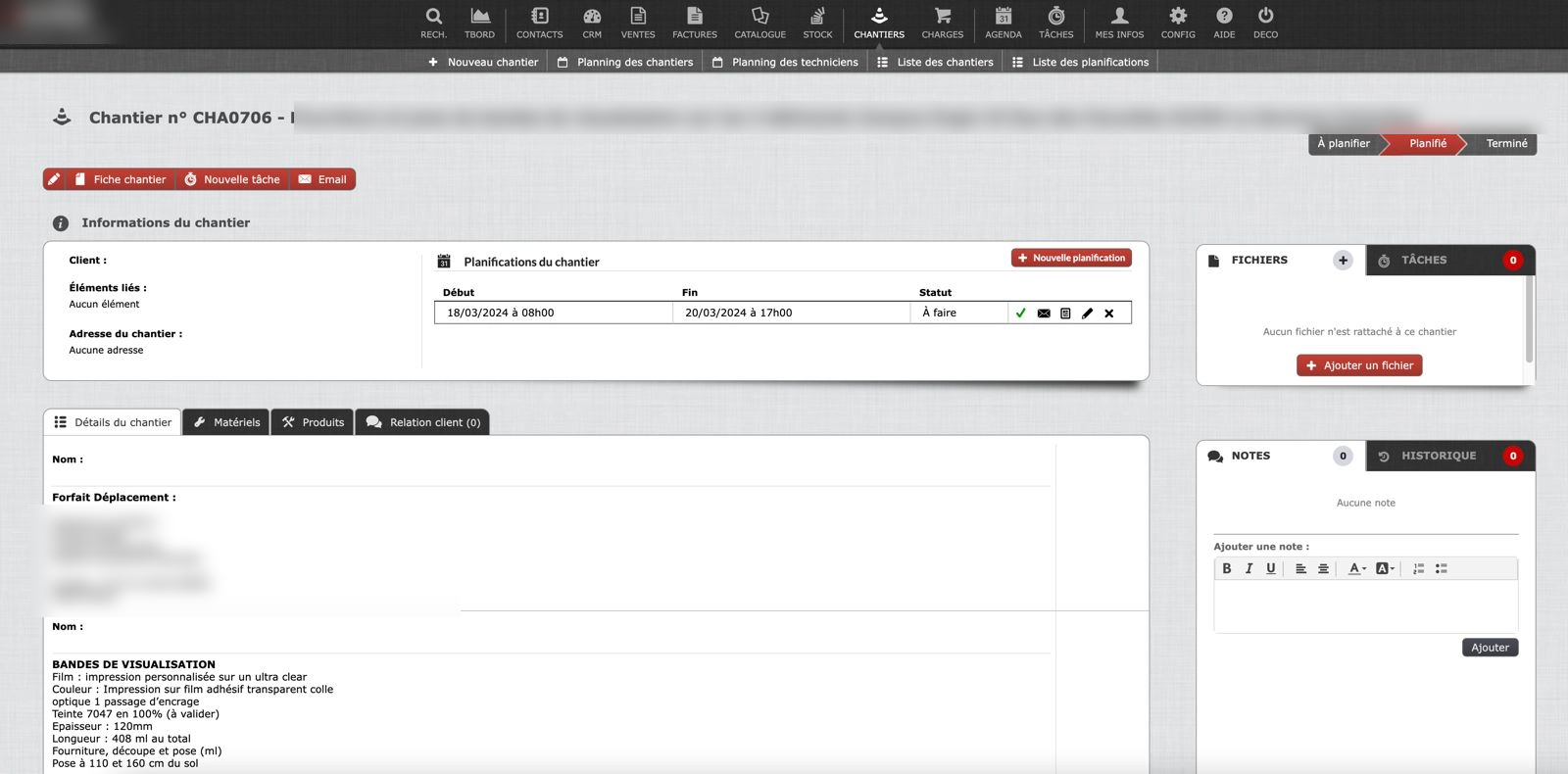Click Ajouter un fichier button
Image resolution: width=1568 pixels, height=774 pixels.
coord(1359,365)
